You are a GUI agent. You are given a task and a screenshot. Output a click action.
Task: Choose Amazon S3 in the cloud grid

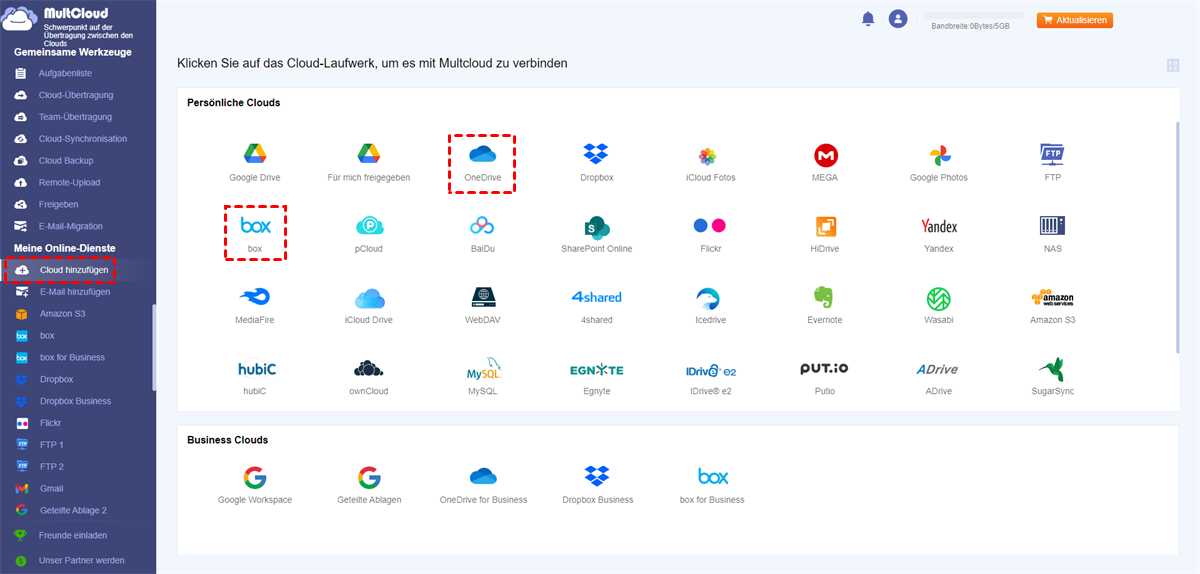pyautogui.click(x=1052, y=306)
